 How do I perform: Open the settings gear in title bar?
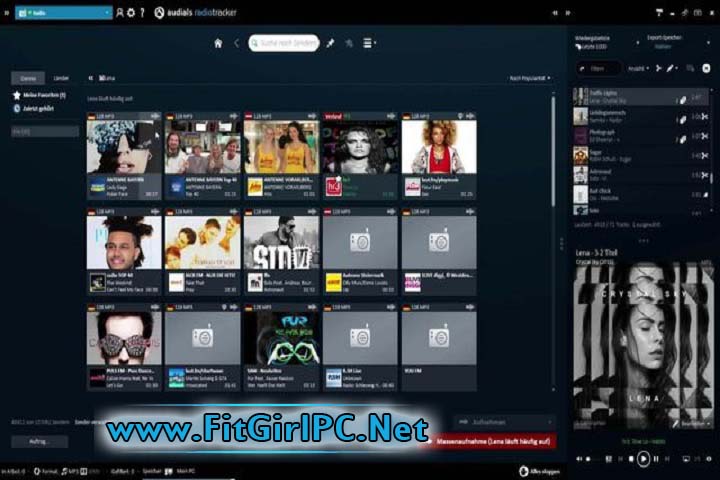[133, 12]
